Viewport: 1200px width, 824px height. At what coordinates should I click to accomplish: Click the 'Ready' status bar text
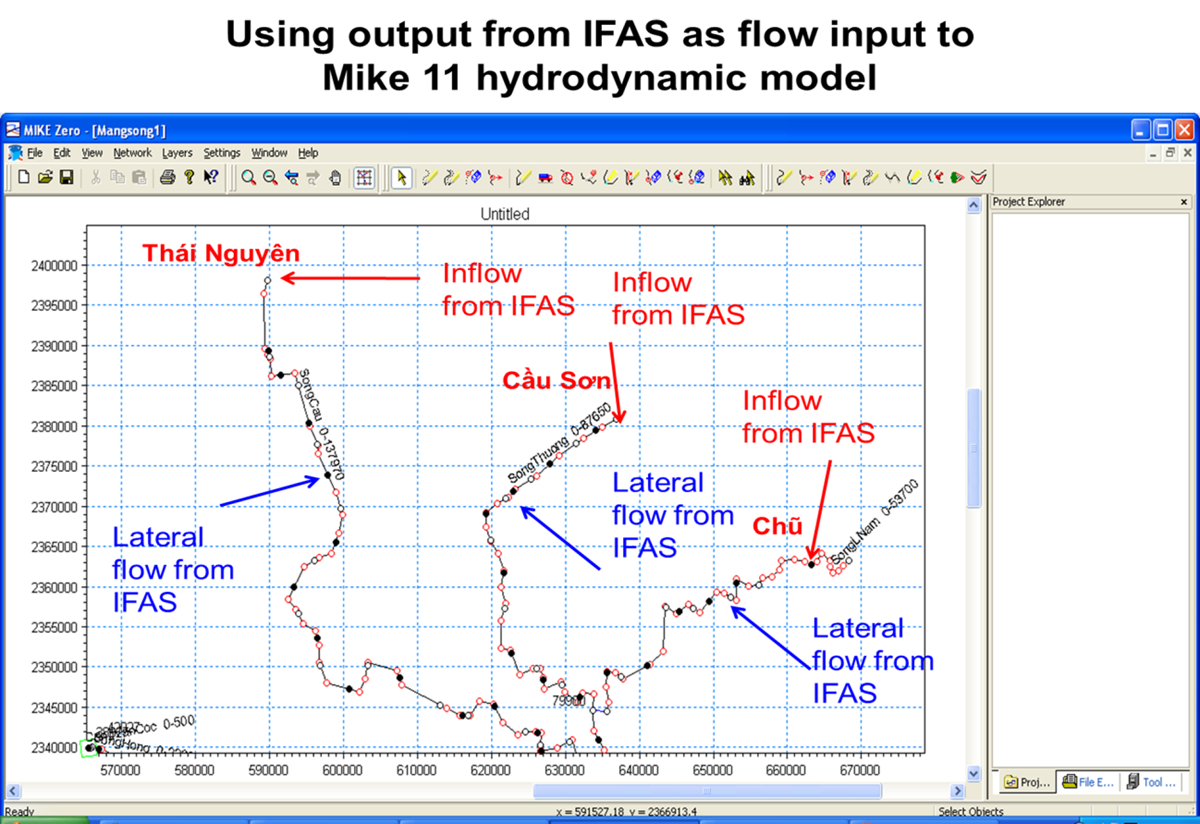[19, 812]
